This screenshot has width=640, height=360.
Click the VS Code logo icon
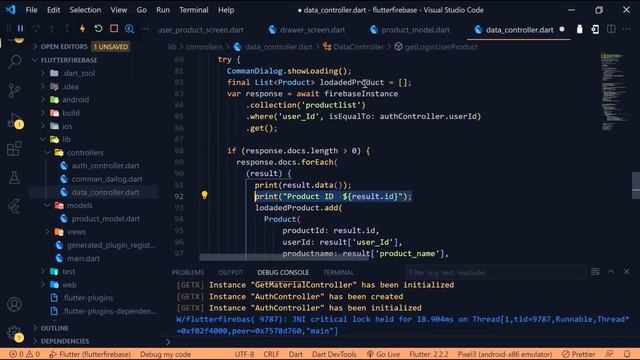[11, 9]
